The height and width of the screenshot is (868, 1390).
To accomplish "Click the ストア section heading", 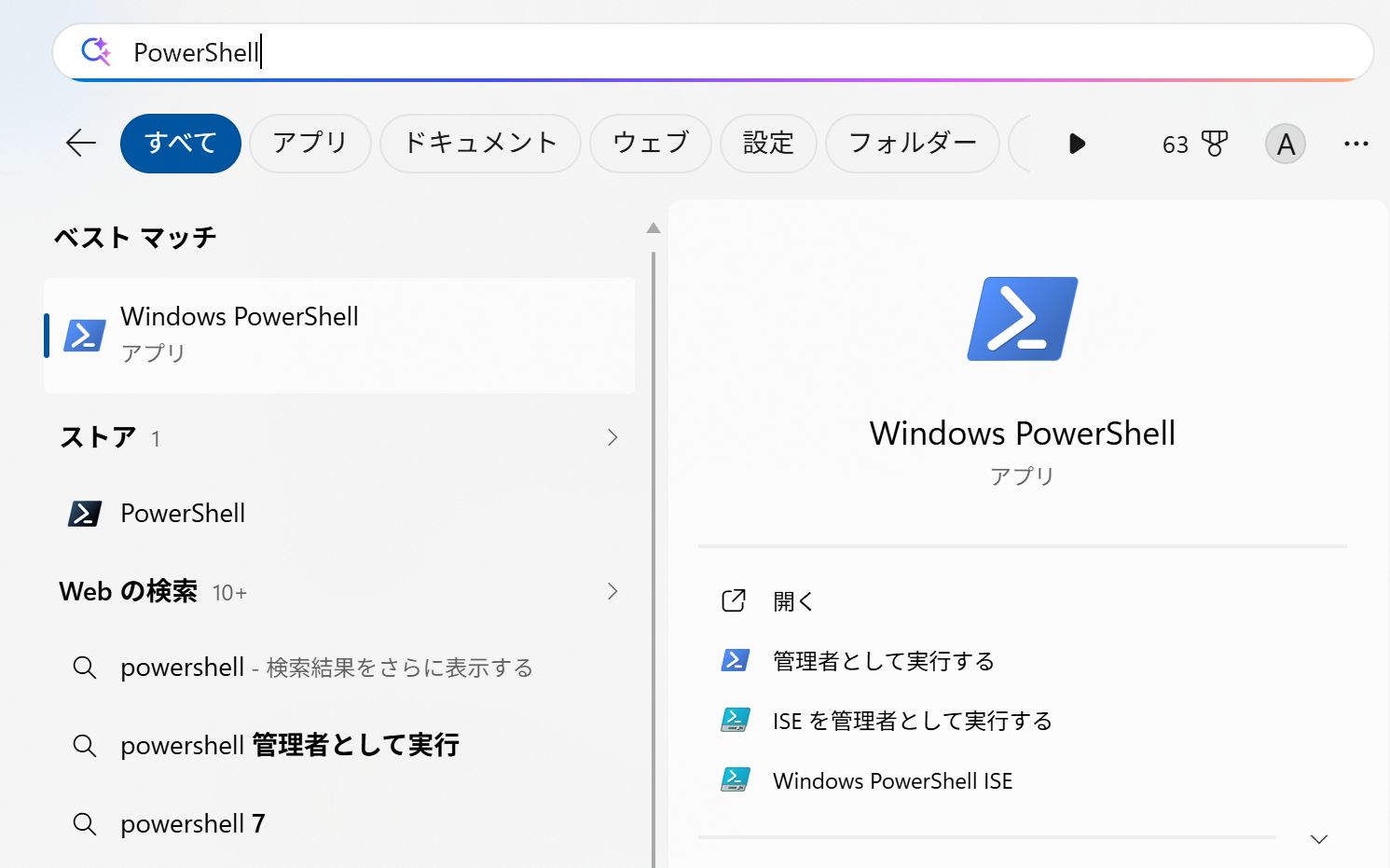I will pos(98,437).
